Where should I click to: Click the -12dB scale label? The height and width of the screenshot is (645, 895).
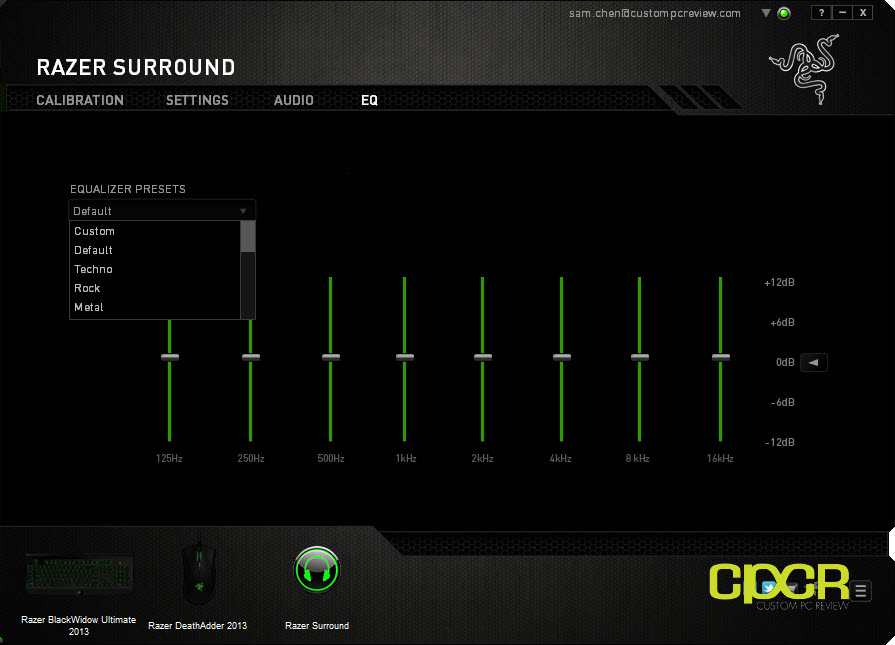click(x=780, y=442)
